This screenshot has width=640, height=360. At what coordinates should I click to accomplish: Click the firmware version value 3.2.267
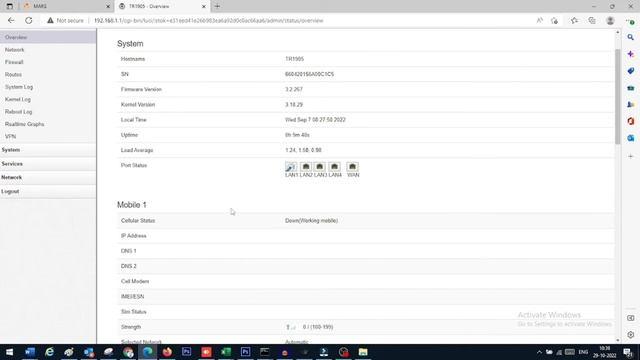pos(294,89)
